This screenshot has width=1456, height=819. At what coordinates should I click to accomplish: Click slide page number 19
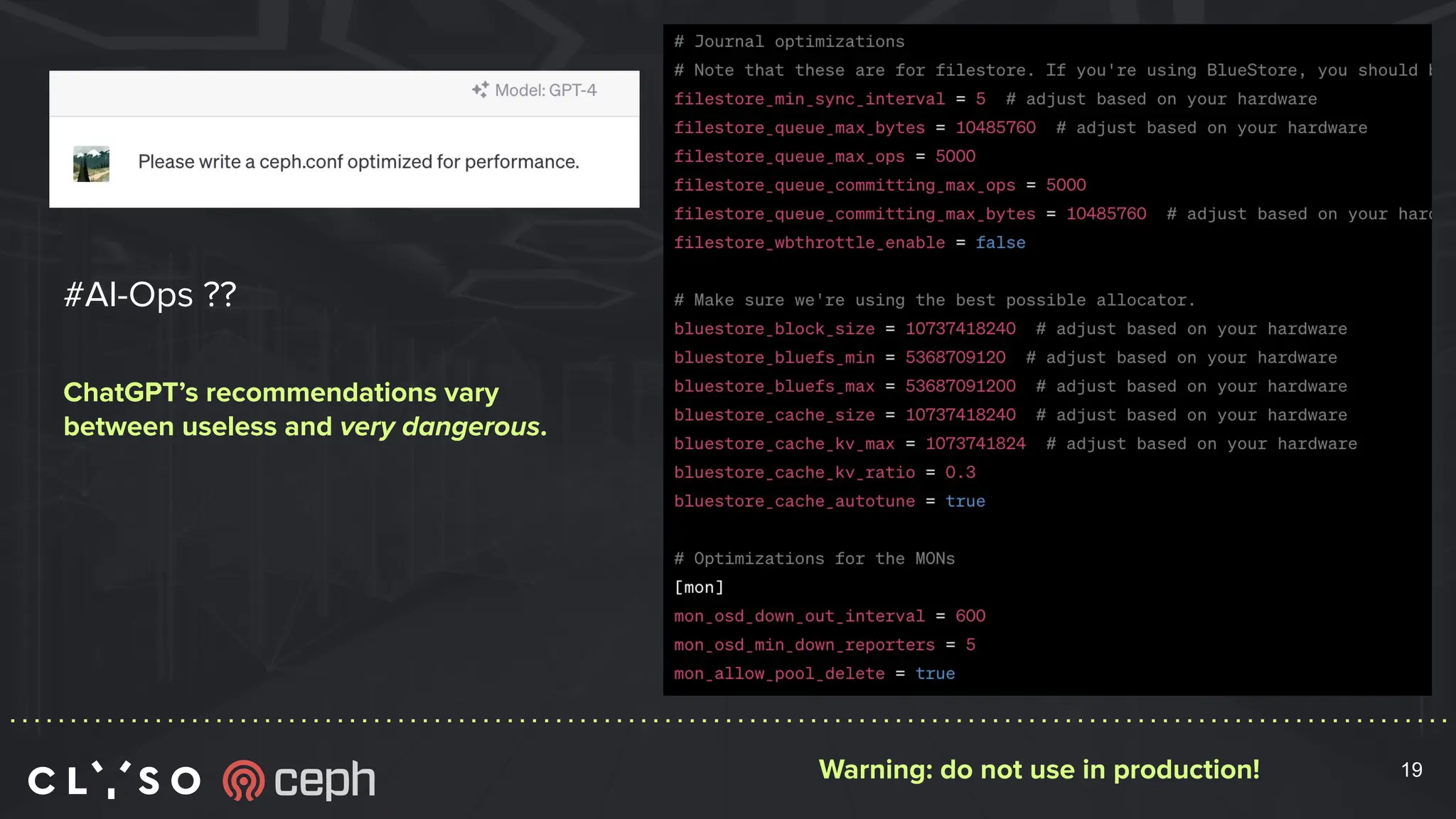pos(1411,769)
